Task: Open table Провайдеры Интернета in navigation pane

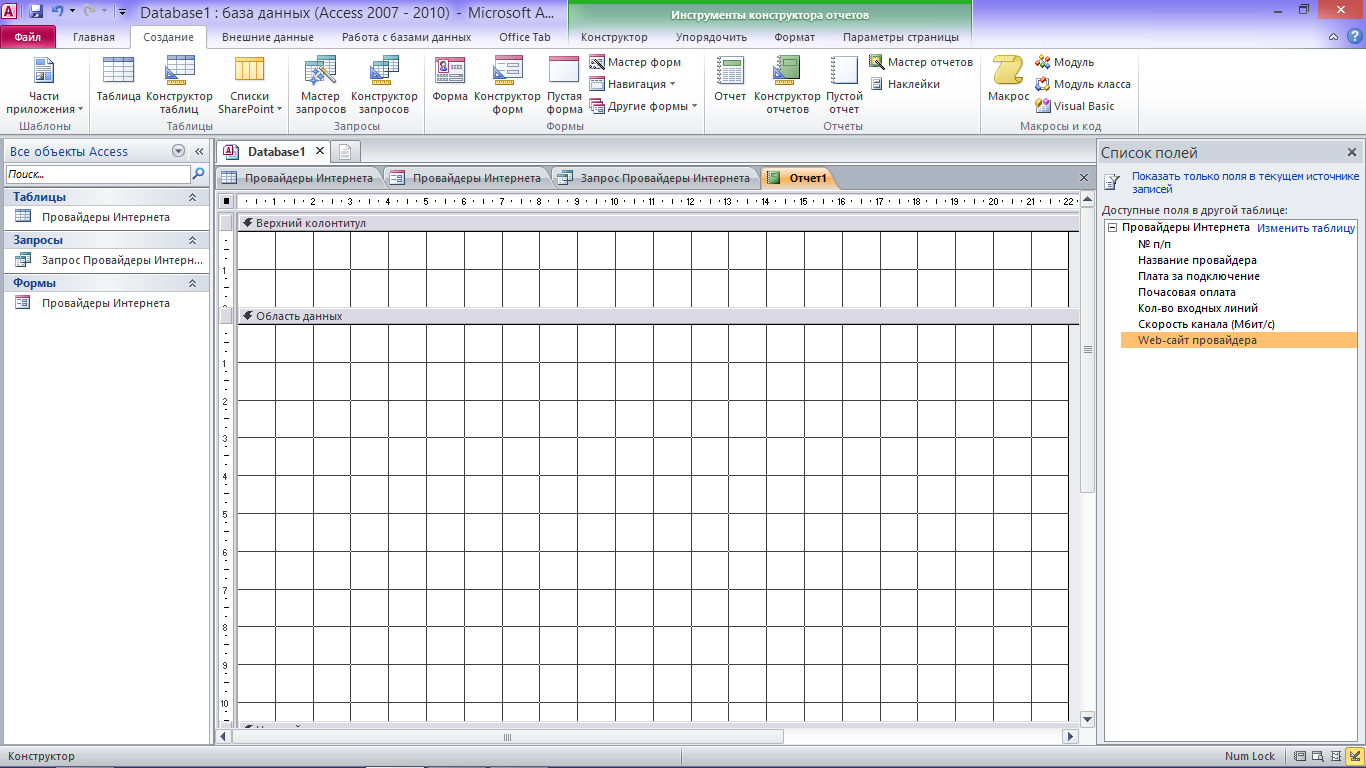Action: point(105,217)
